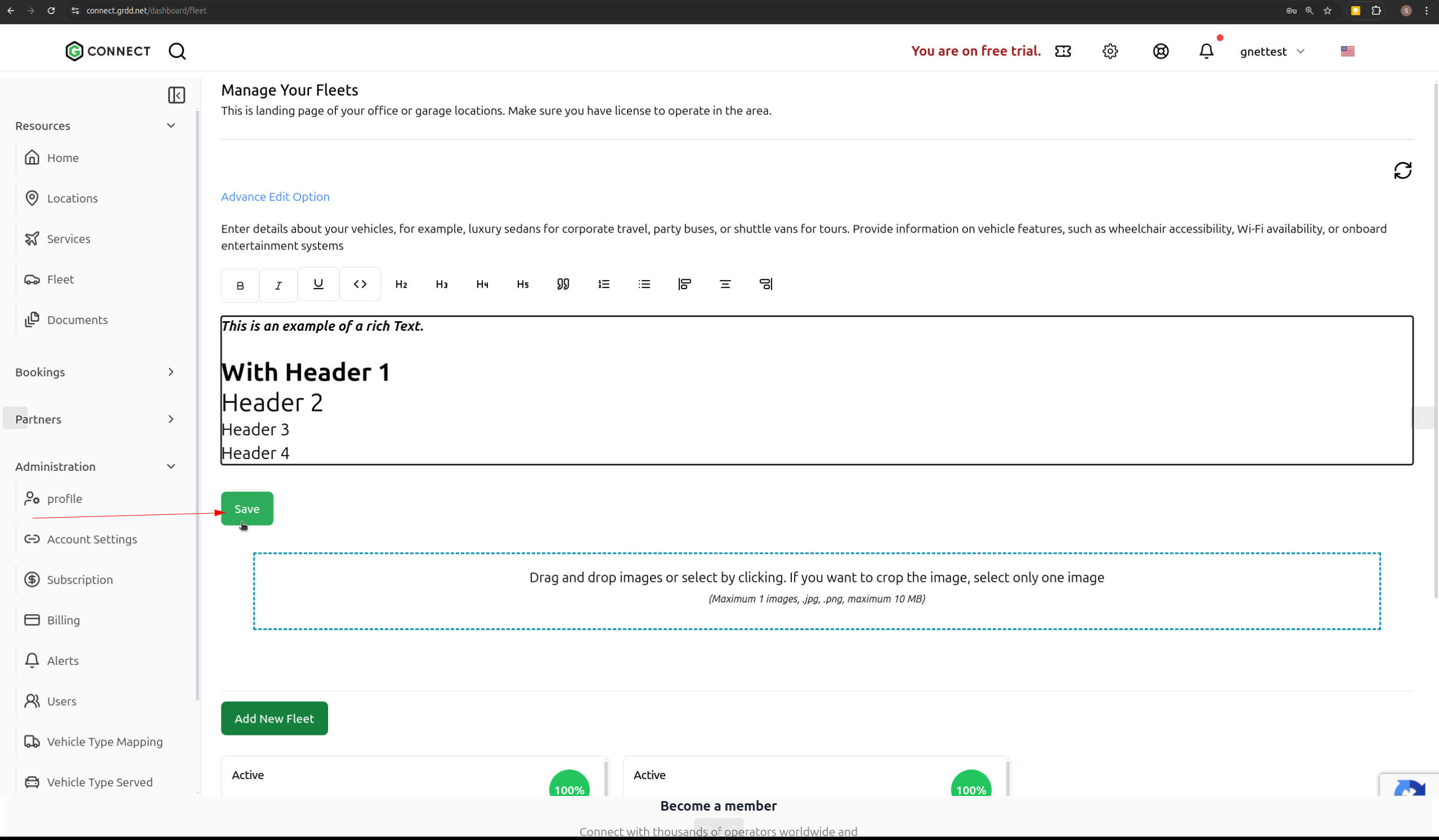1439x840 pixels.
Task: Toggle bold formatting in editor toolbar
Action: 240,285
